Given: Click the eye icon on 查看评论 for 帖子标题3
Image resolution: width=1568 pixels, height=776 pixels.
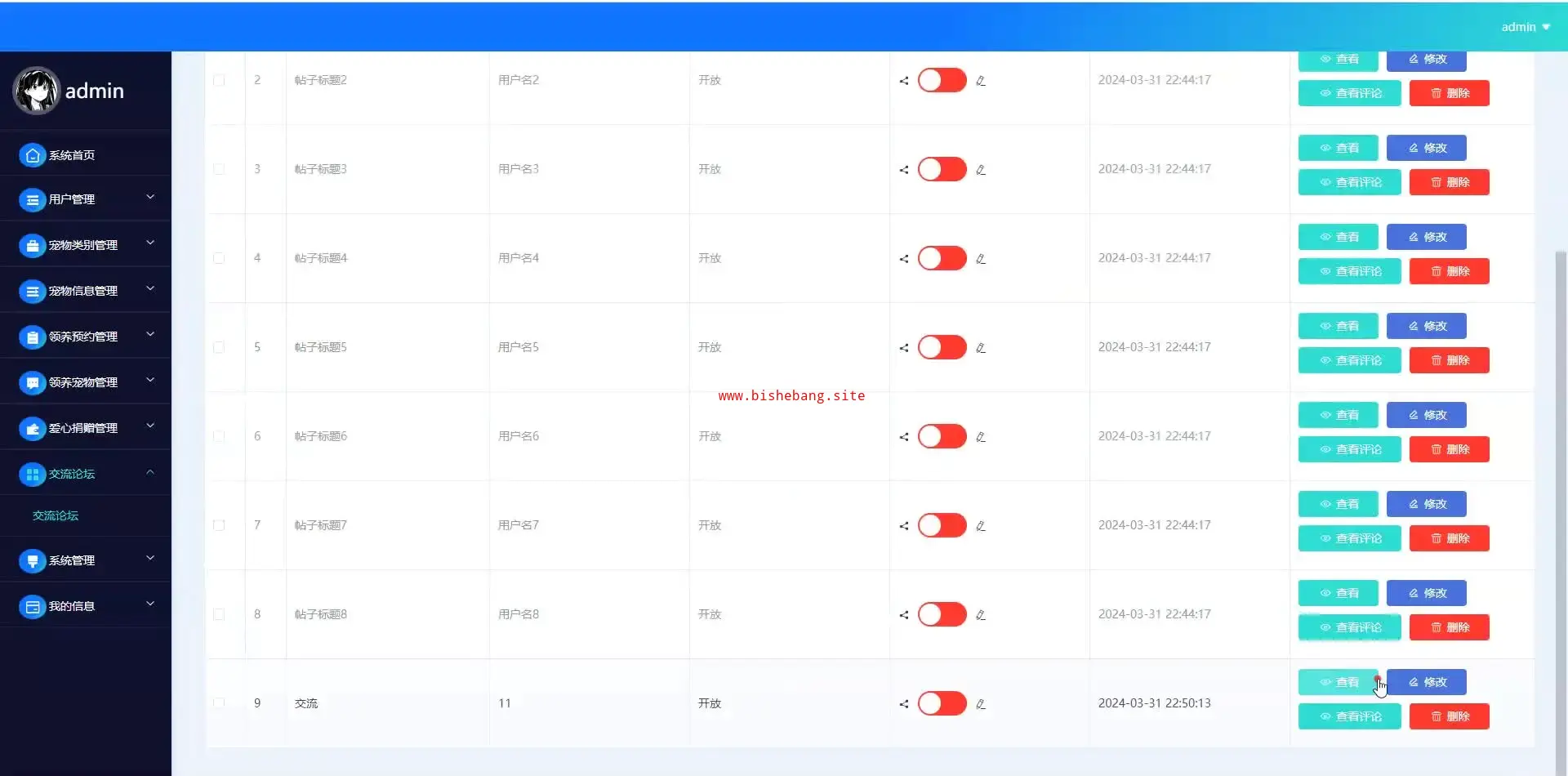Looking at the screenshot, I should pos(1325,182).
